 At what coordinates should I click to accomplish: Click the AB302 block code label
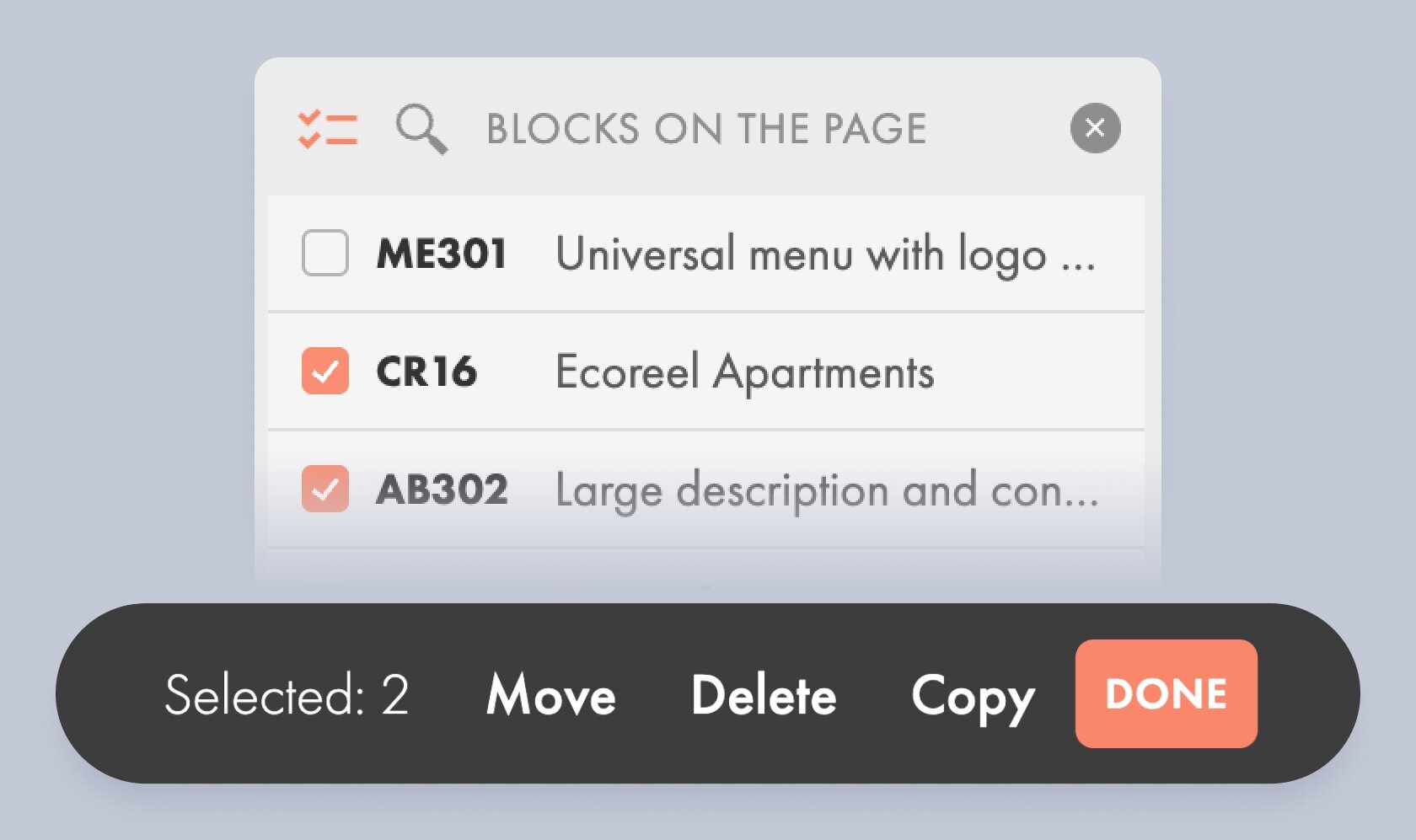point(442,490)
